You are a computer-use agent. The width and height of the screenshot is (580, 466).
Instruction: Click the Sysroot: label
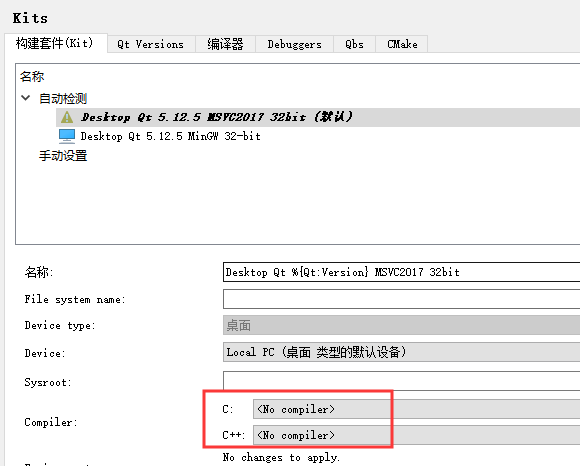point(48,382)
